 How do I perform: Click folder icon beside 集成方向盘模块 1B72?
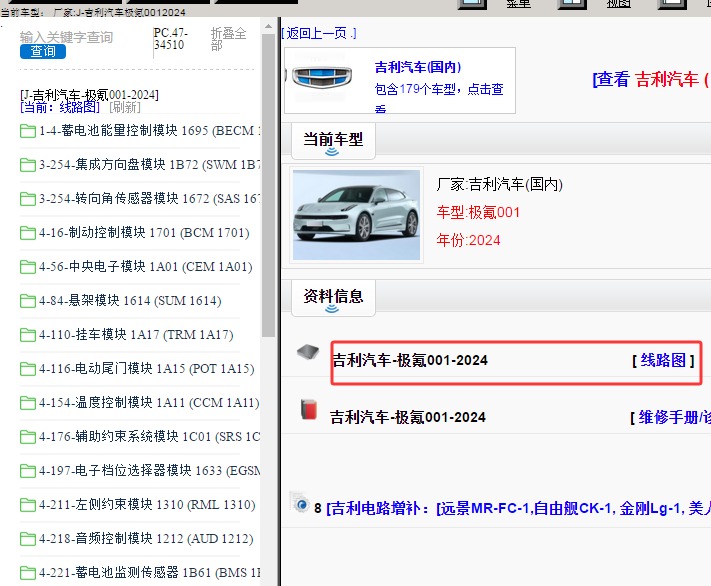[x=28, y=165]
